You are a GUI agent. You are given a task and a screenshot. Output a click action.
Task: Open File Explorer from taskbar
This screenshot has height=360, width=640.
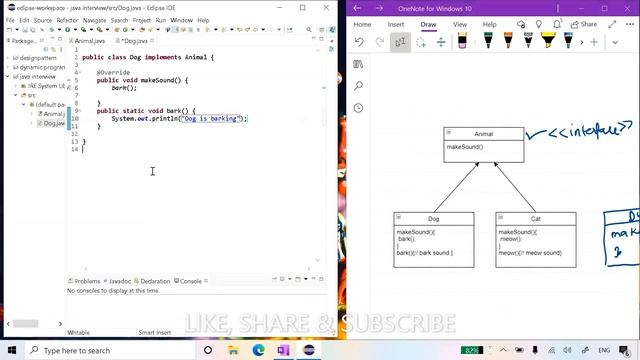233,350
